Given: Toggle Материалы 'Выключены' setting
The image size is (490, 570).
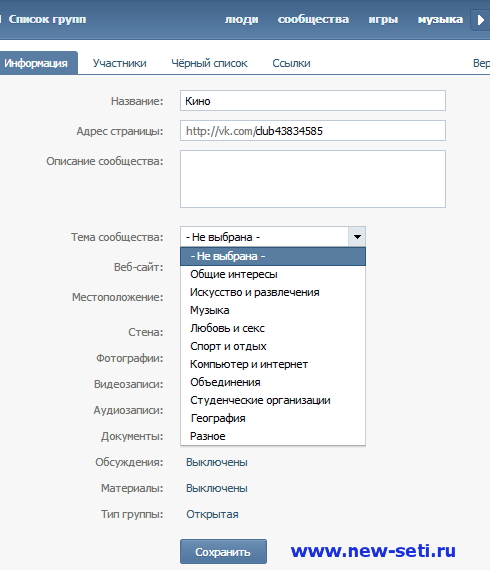Looking at the screenshot, I should pos(217,488).
